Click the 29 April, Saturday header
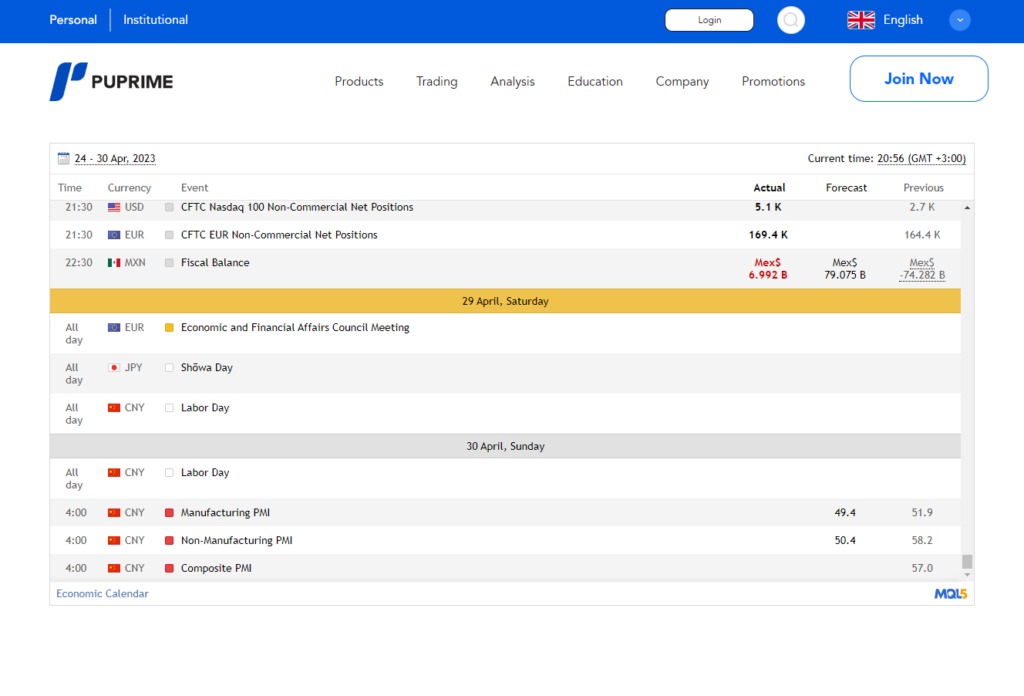 pyautogui.click(x=505, y=301)
